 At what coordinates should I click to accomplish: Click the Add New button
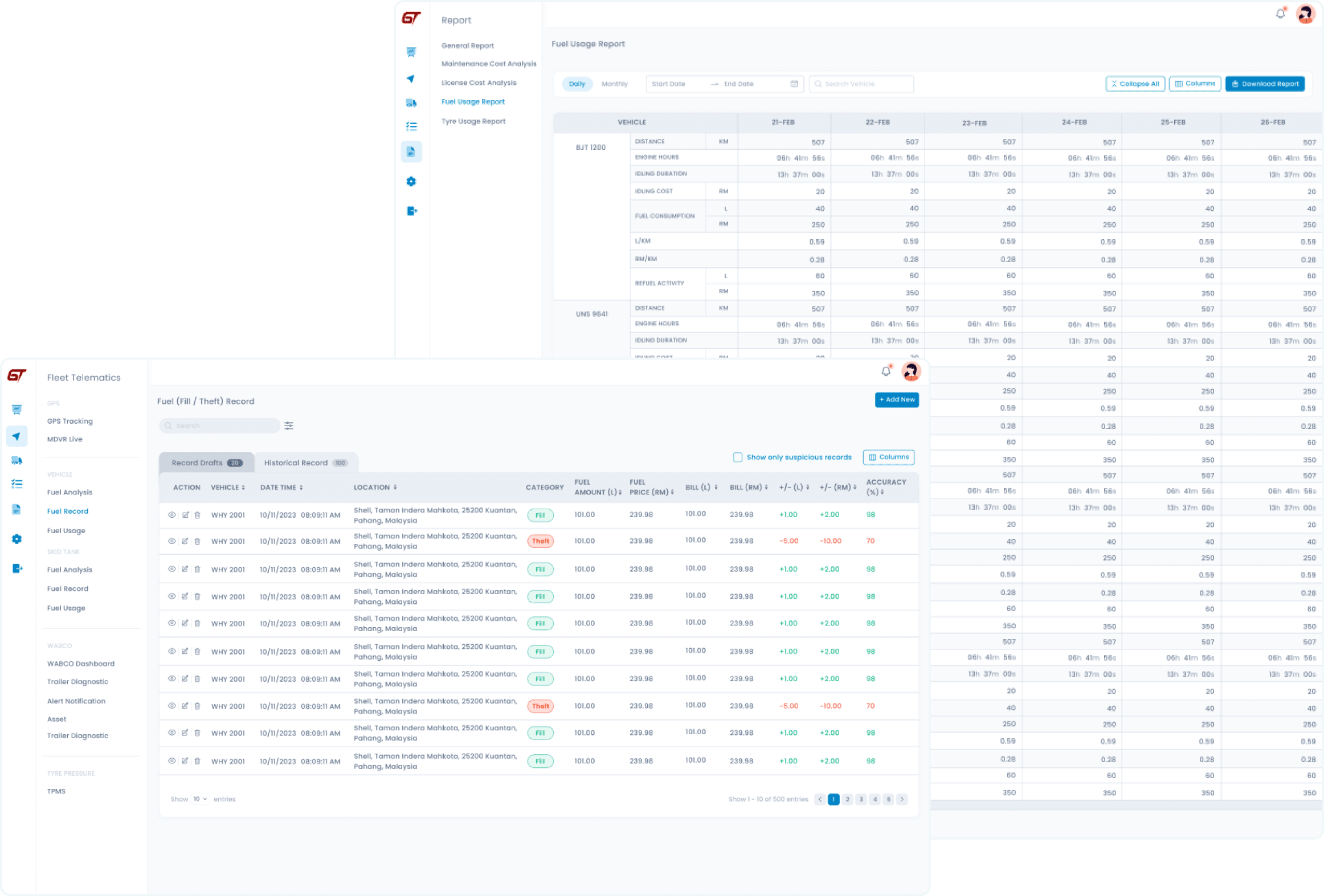click(x=897, y=400)
